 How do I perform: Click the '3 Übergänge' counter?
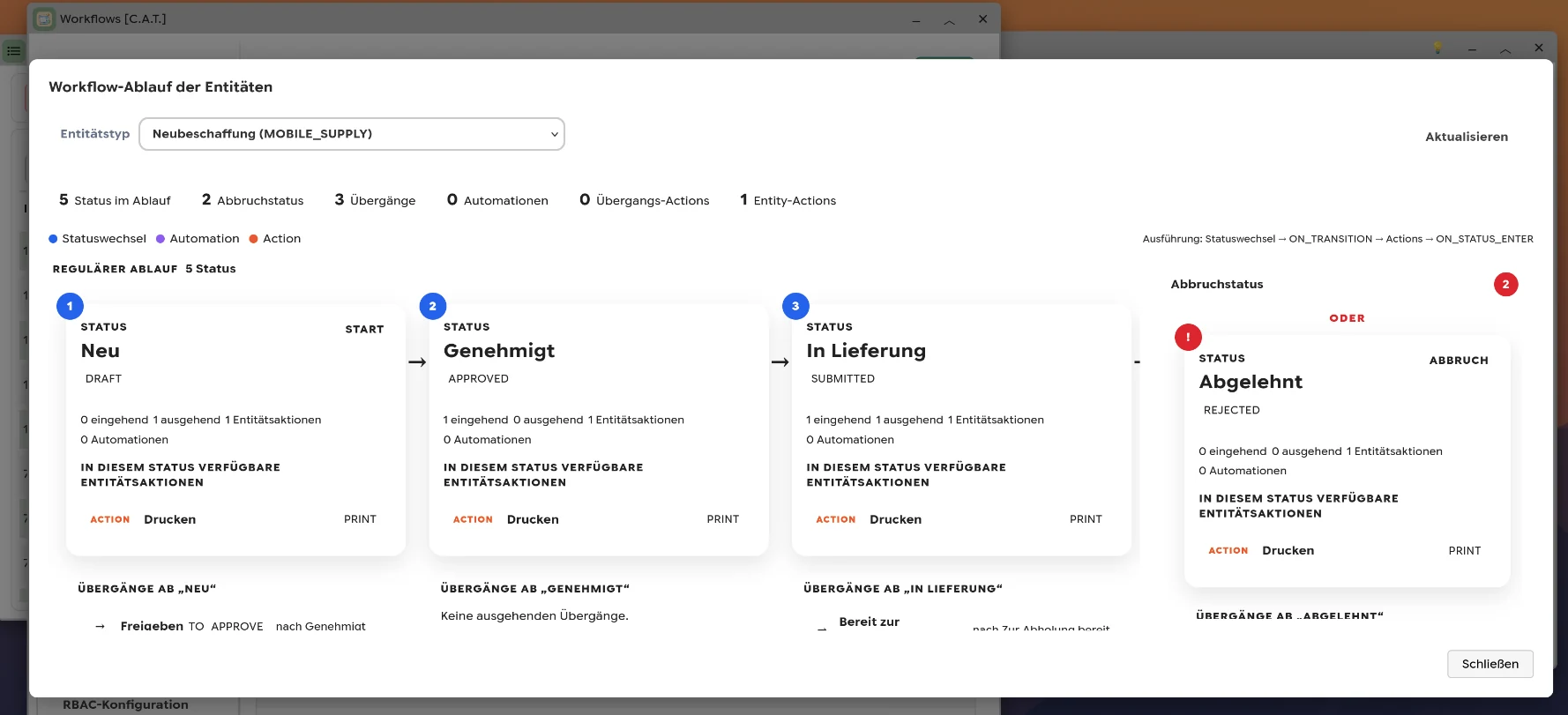click(x=375, y=200)
